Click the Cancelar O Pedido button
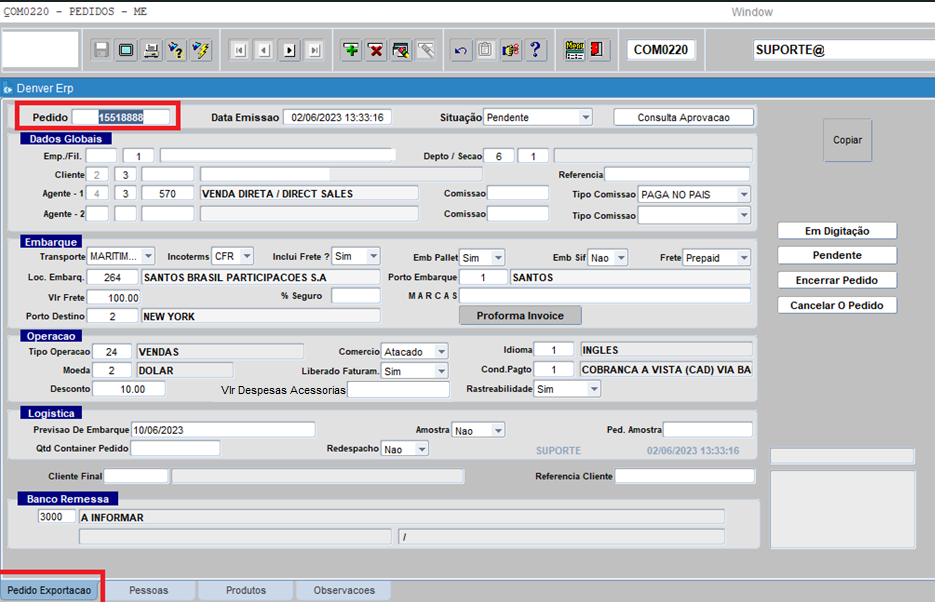 [837, 305]
